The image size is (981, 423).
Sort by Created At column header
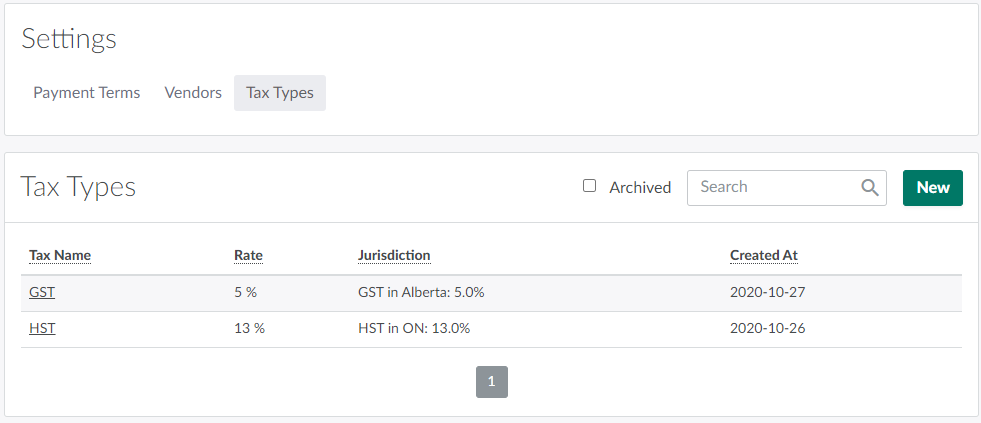(764, 255)
